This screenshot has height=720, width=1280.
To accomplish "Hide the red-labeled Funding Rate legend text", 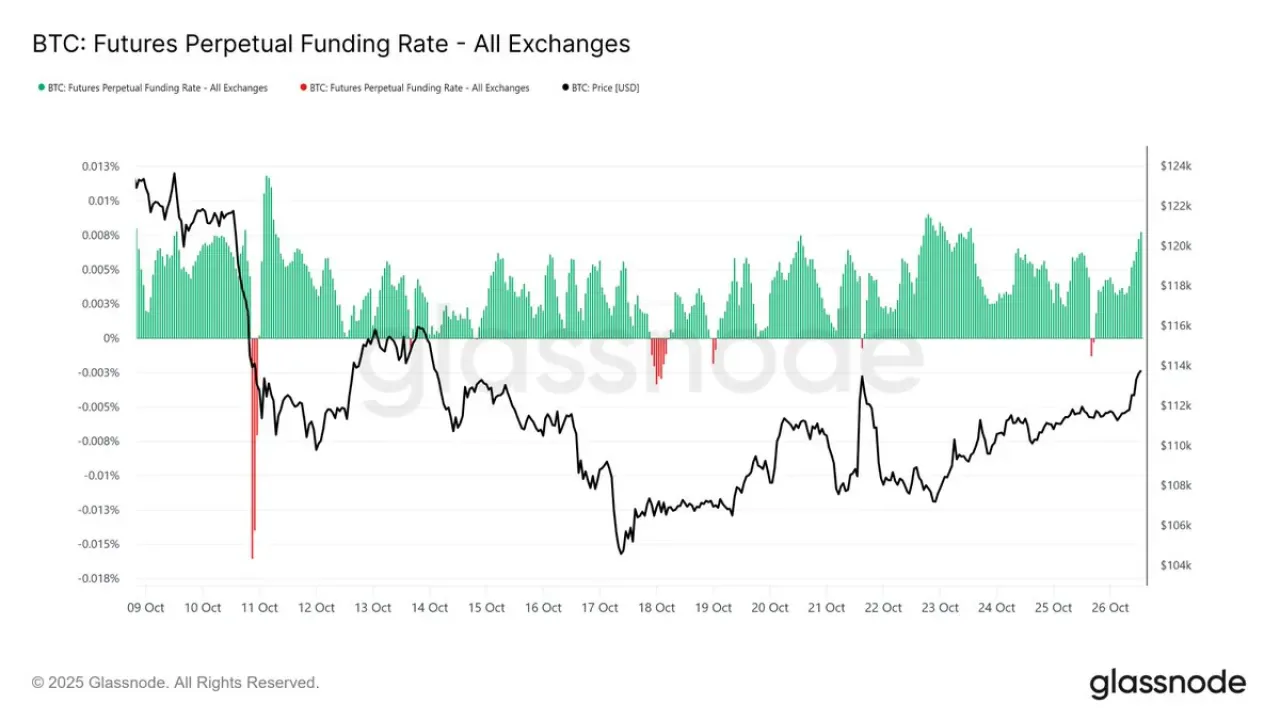I will point(420,88).
